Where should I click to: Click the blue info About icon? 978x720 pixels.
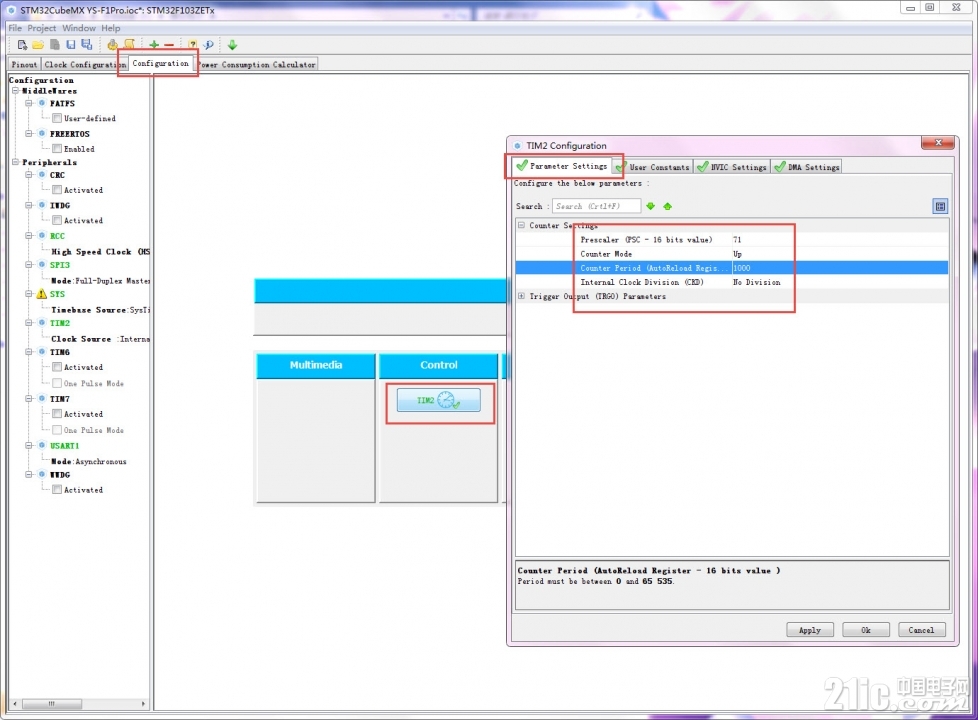[x=209, y=45]
